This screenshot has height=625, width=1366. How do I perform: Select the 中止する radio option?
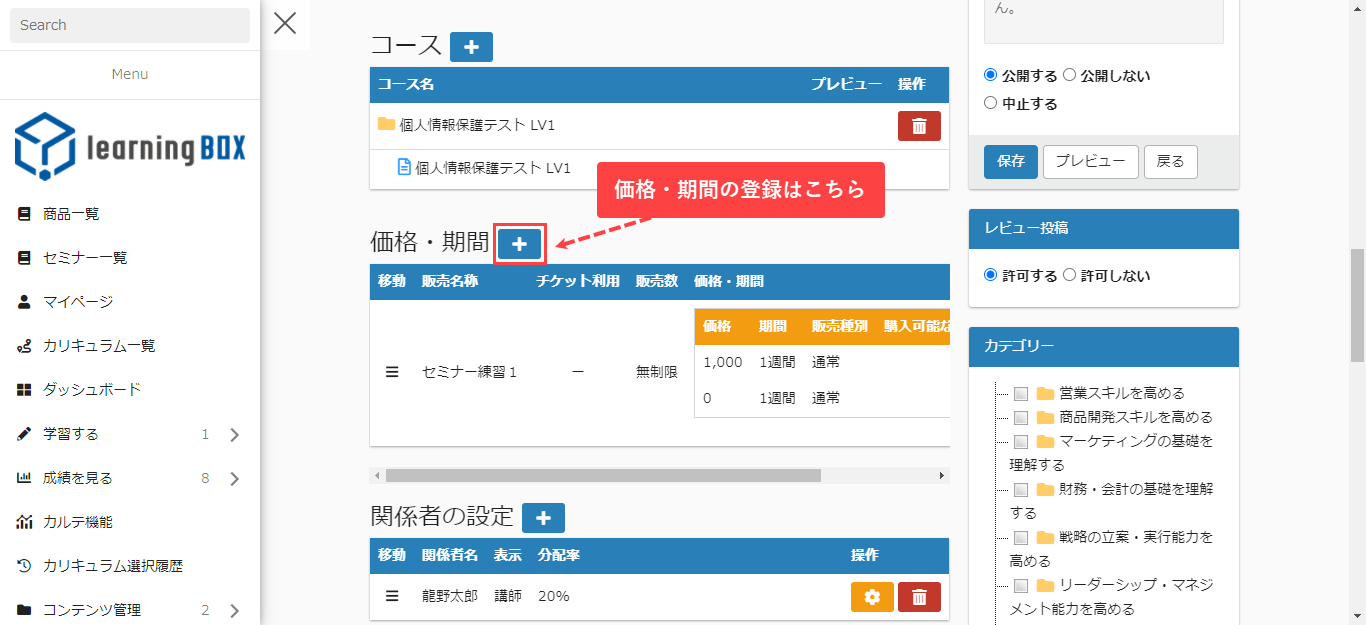coord(991,103)
